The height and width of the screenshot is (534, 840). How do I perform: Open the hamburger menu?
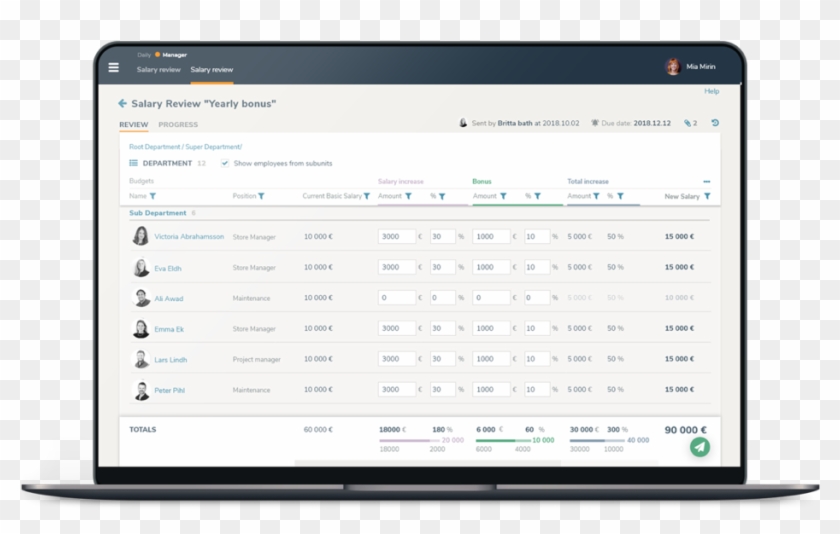pos(113,68)
